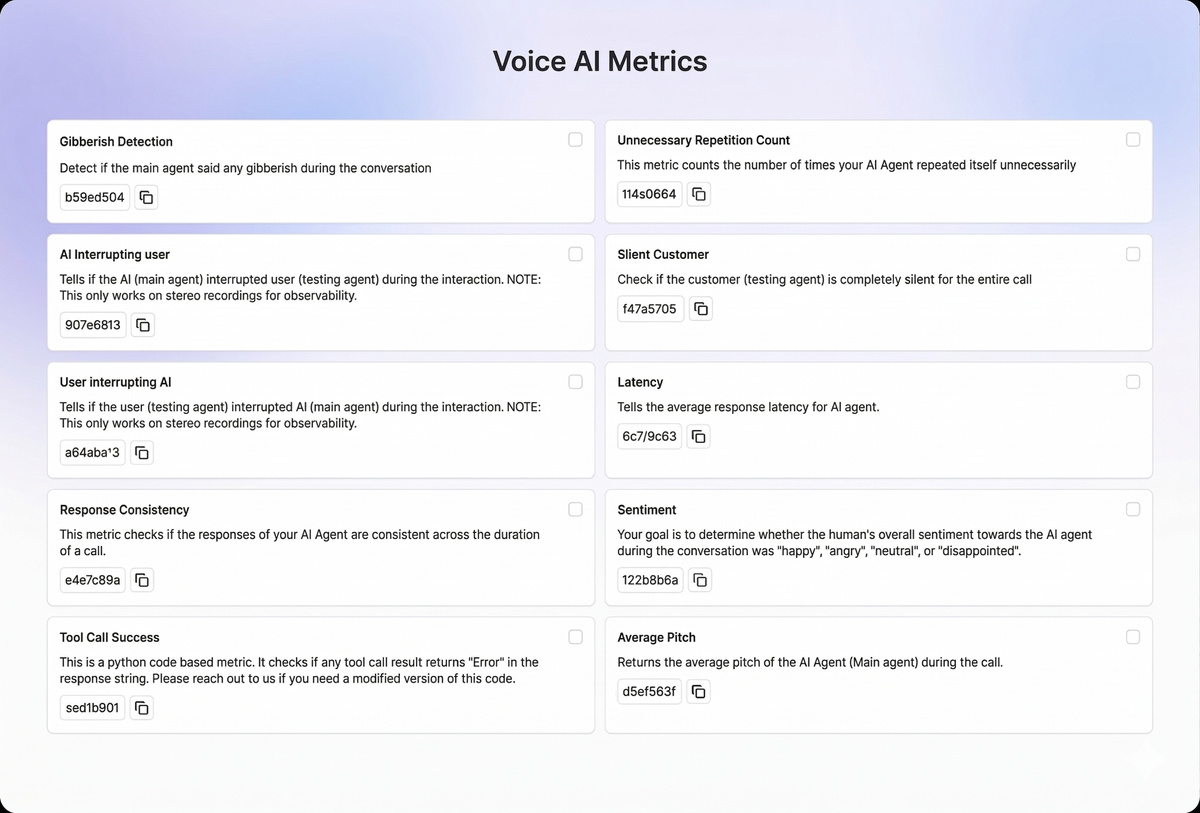Viewport: 1200px width, 813px height.
Task: Copy the Tool Call Success ID
Action: click(x=142, y=708)
